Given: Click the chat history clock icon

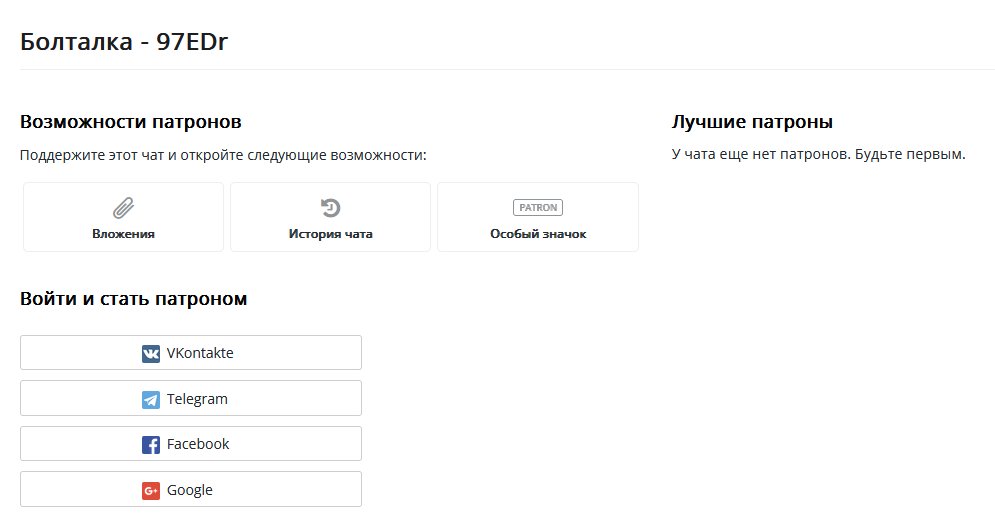Looking at the screenshot, I should point(330,208).
